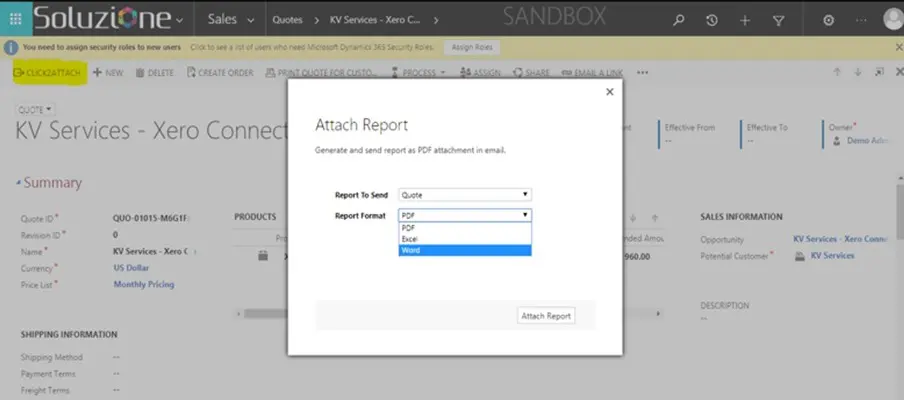
Task: Click the Assign Roles button
Action: (x=472, y=48)
